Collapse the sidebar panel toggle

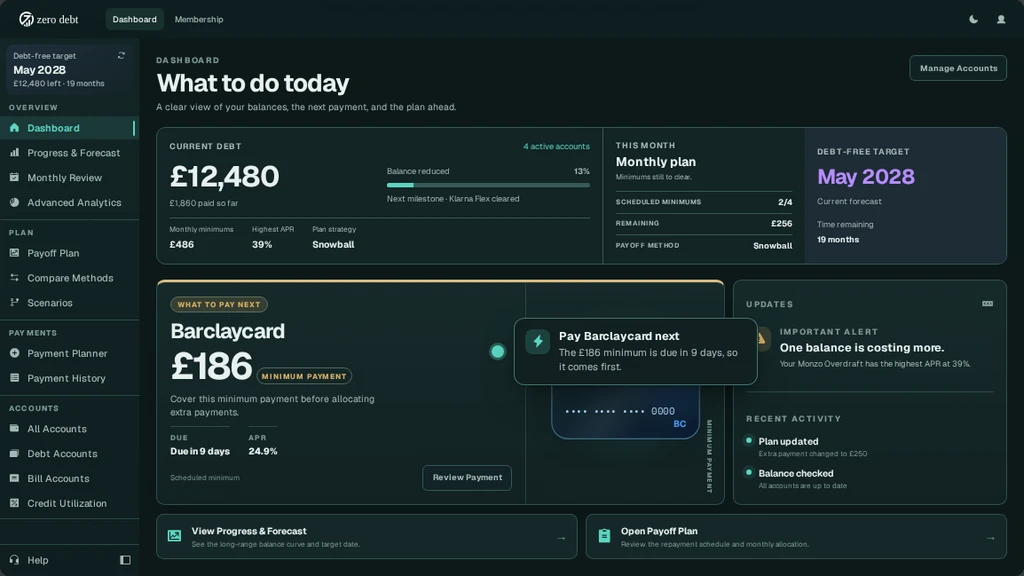point(125,560)
